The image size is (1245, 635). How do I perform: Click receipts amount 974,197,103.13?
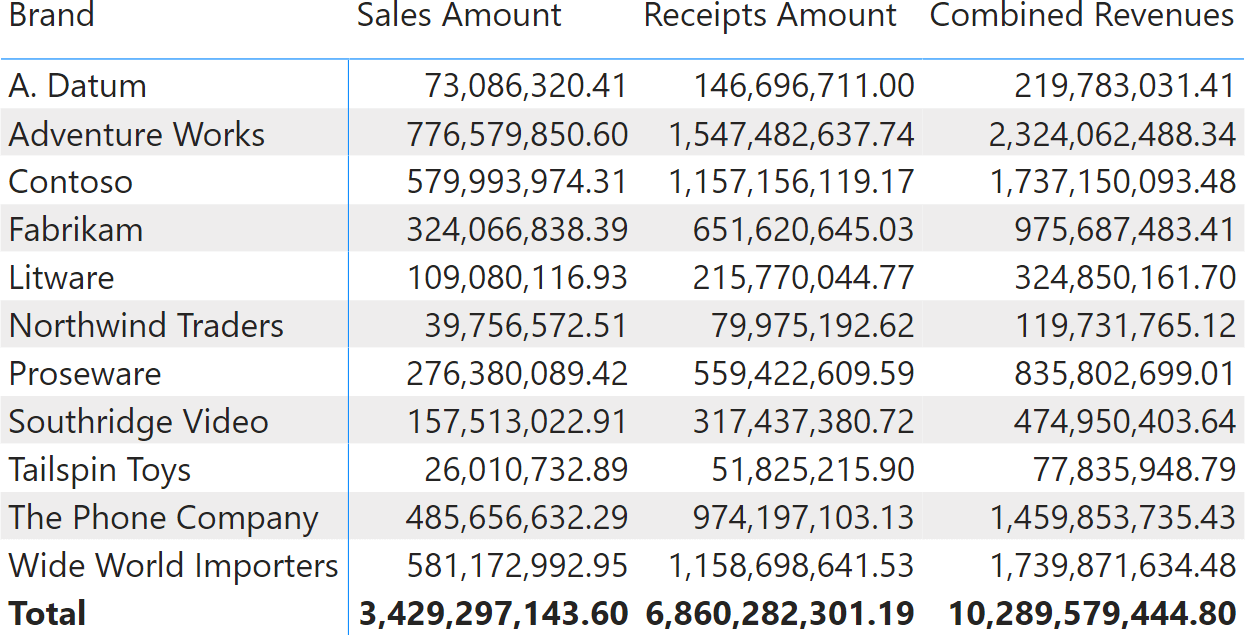[x=804, y=518]
